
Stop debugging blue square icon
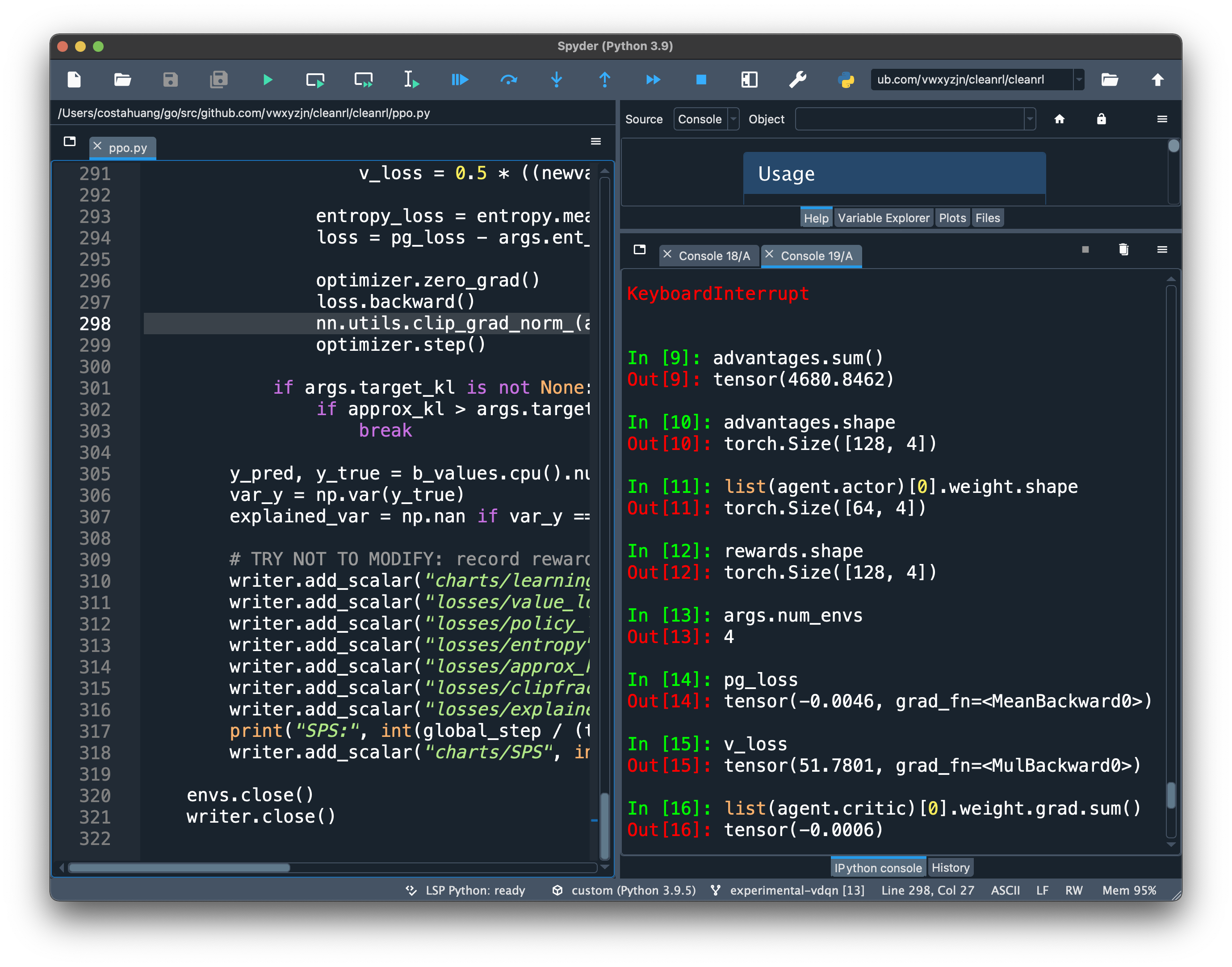tap(701, 80)
